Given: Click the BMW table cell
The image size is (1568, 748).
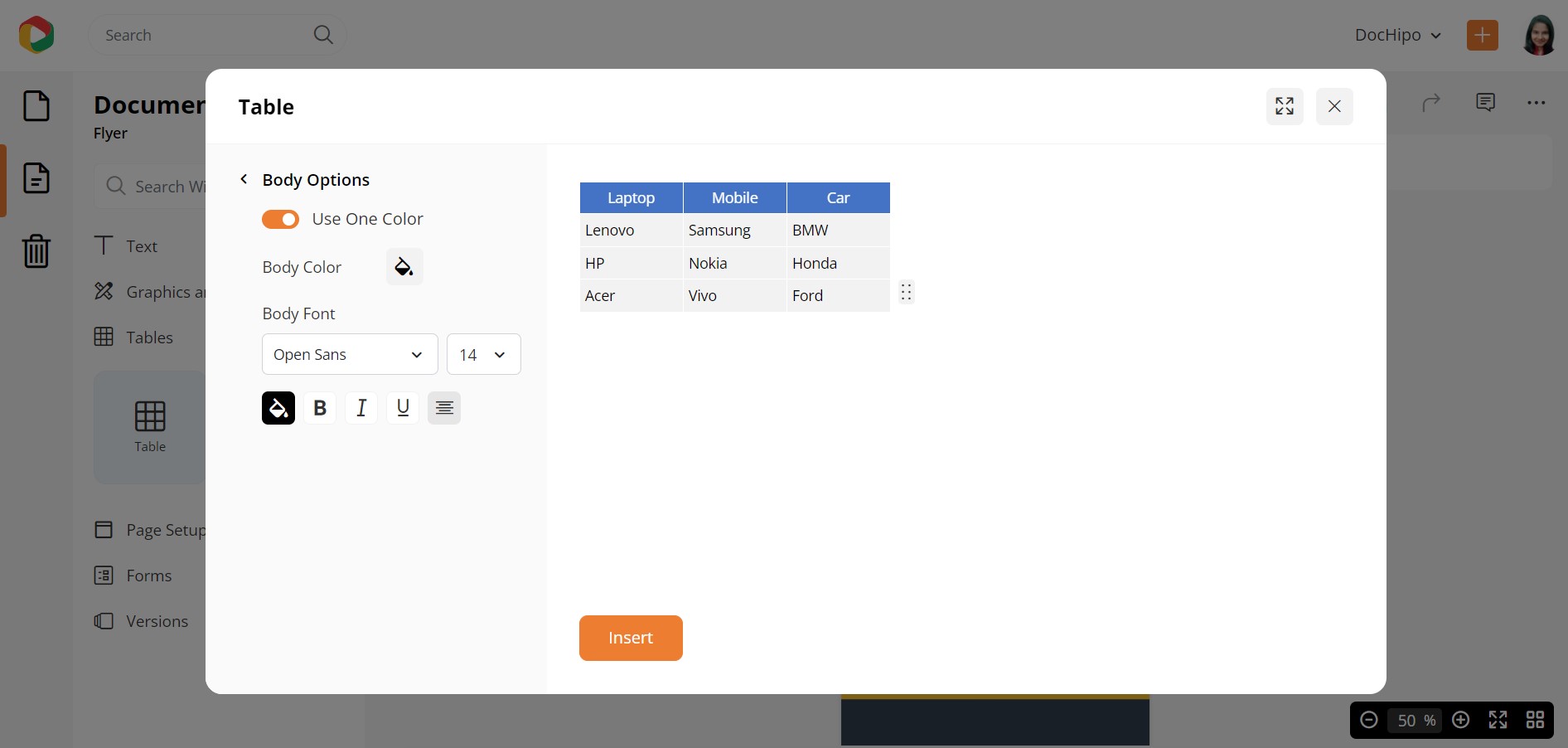Looking at the screenshot, I should pyautogui.click(x=839, y=230).
